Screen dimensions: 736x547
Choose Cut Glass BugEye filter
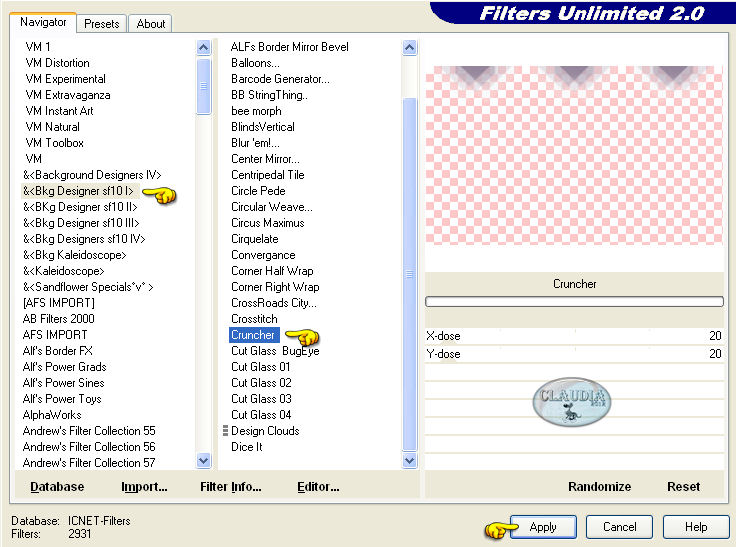pos(275,351)
